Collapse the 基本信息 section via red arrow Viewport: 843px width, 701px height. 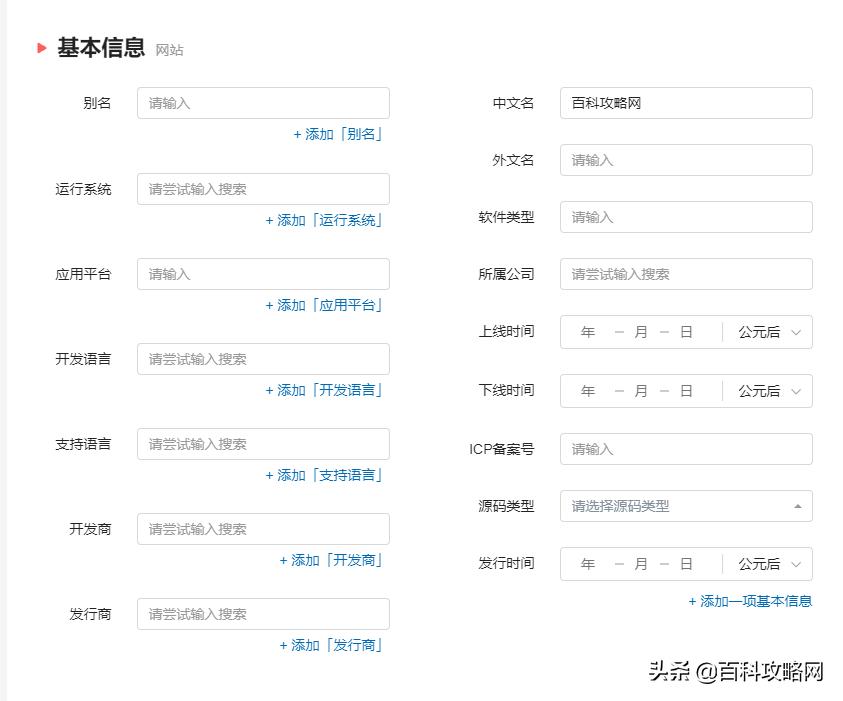click(x=40, y=46)
